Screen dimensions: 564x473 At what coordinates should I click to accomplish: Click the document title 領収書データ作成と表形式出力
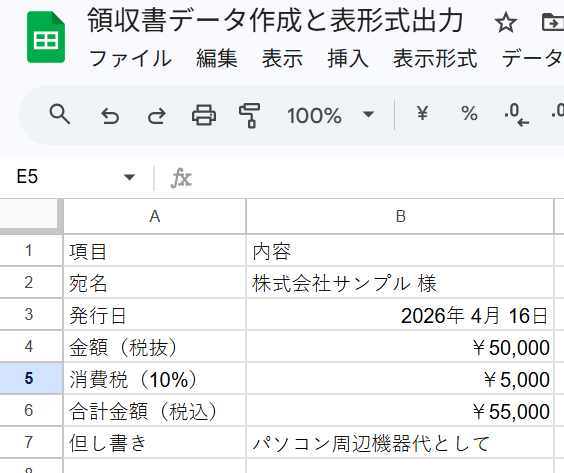tap(275, 20)
